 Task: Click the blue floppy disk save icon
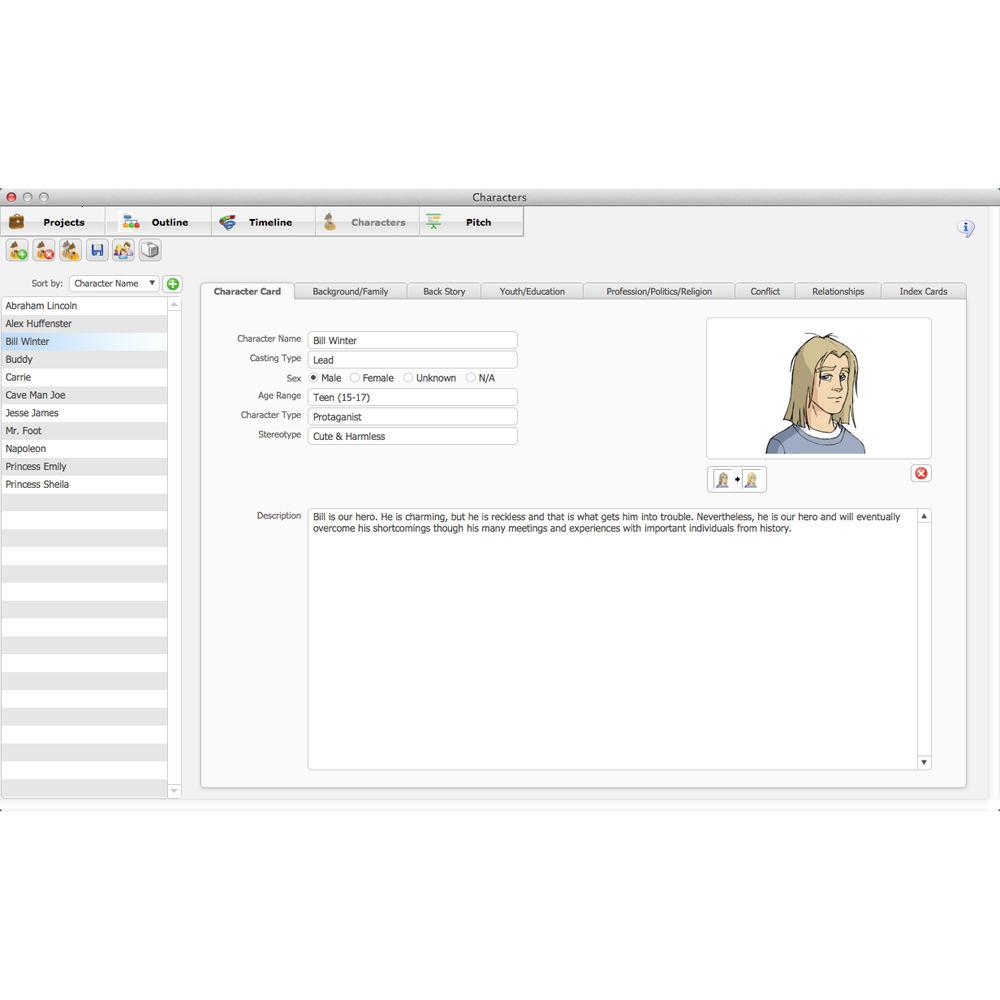(x=97, y=250)
